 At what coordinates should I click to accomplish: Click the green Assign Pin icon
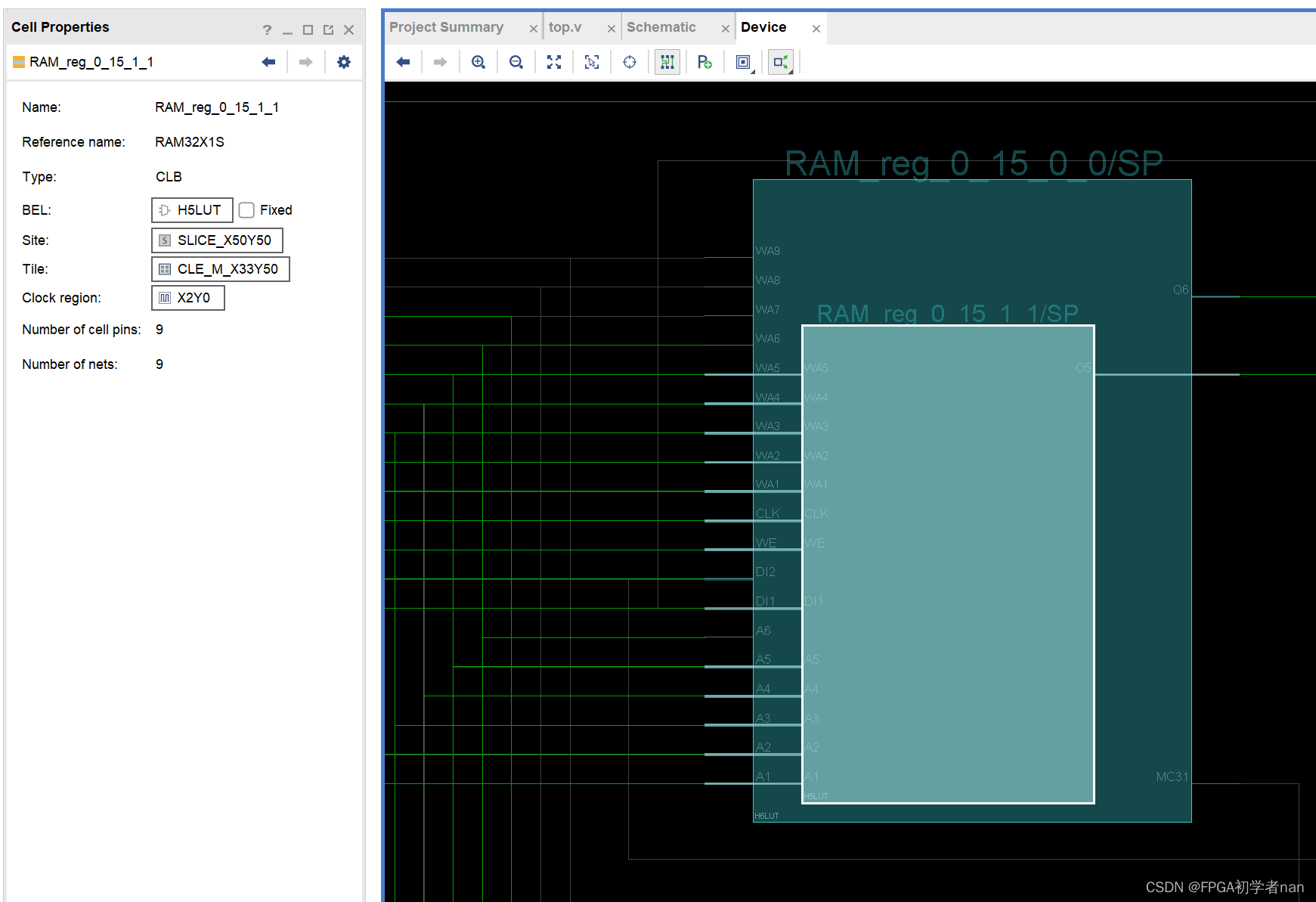click(x=704, y=61)
